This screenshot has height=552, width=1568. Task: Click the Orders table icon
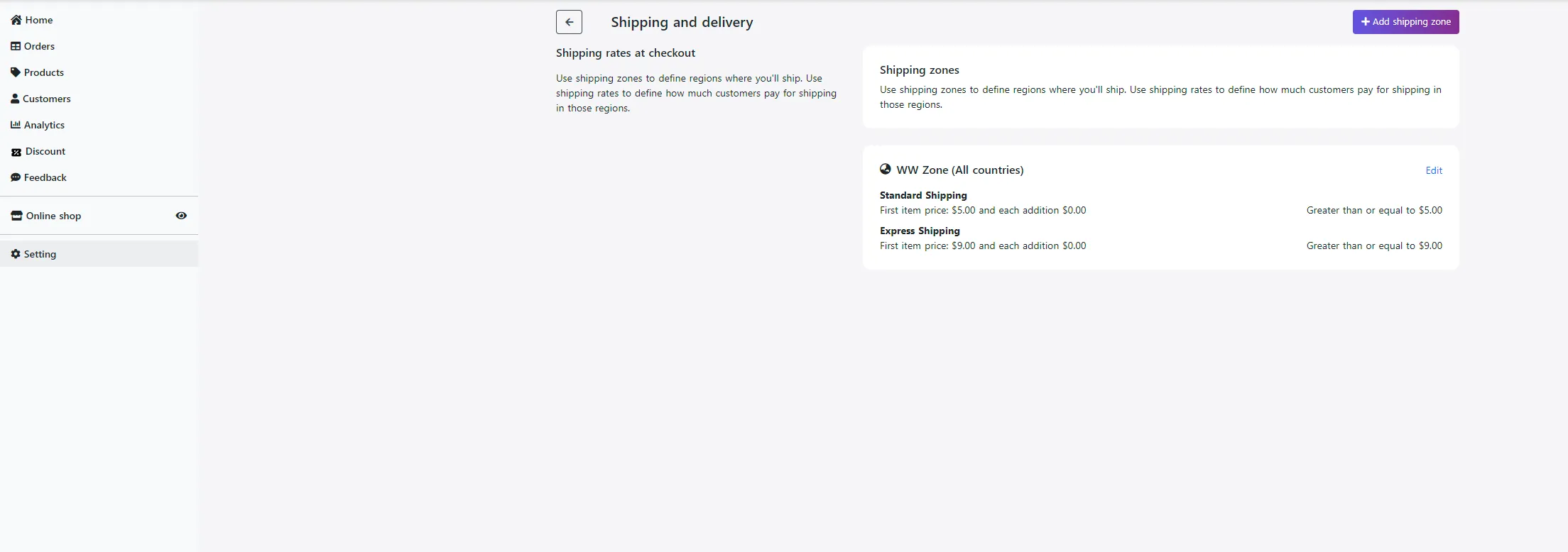(x=16, y=46)
